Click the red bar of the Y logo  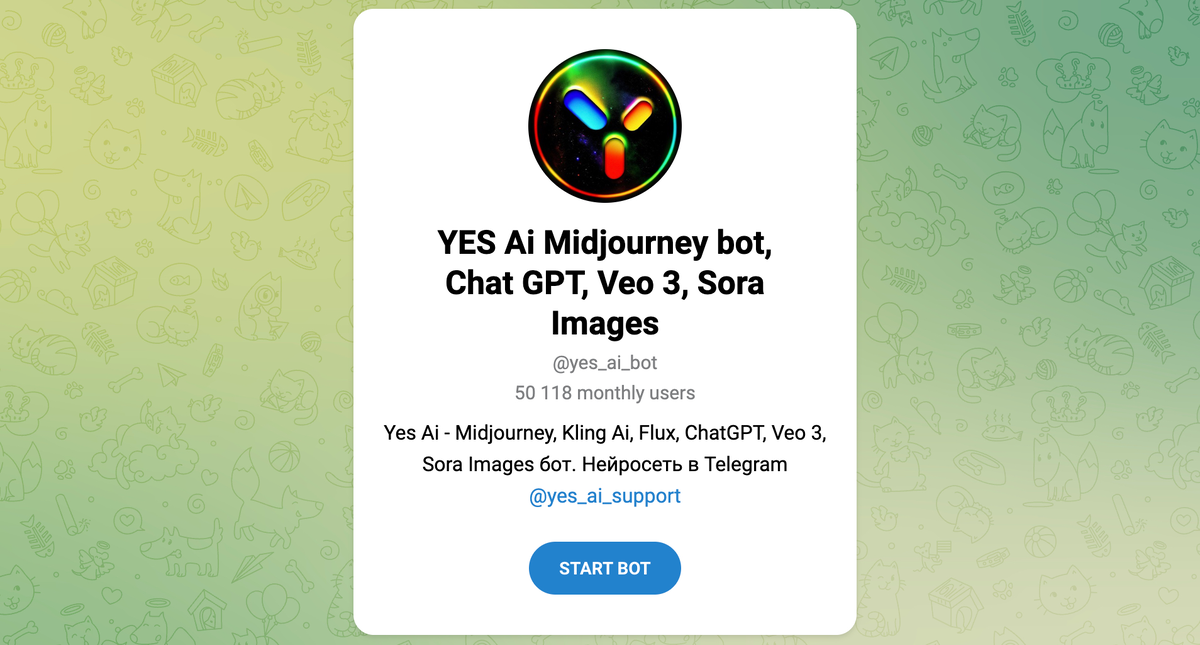point(615,158)
